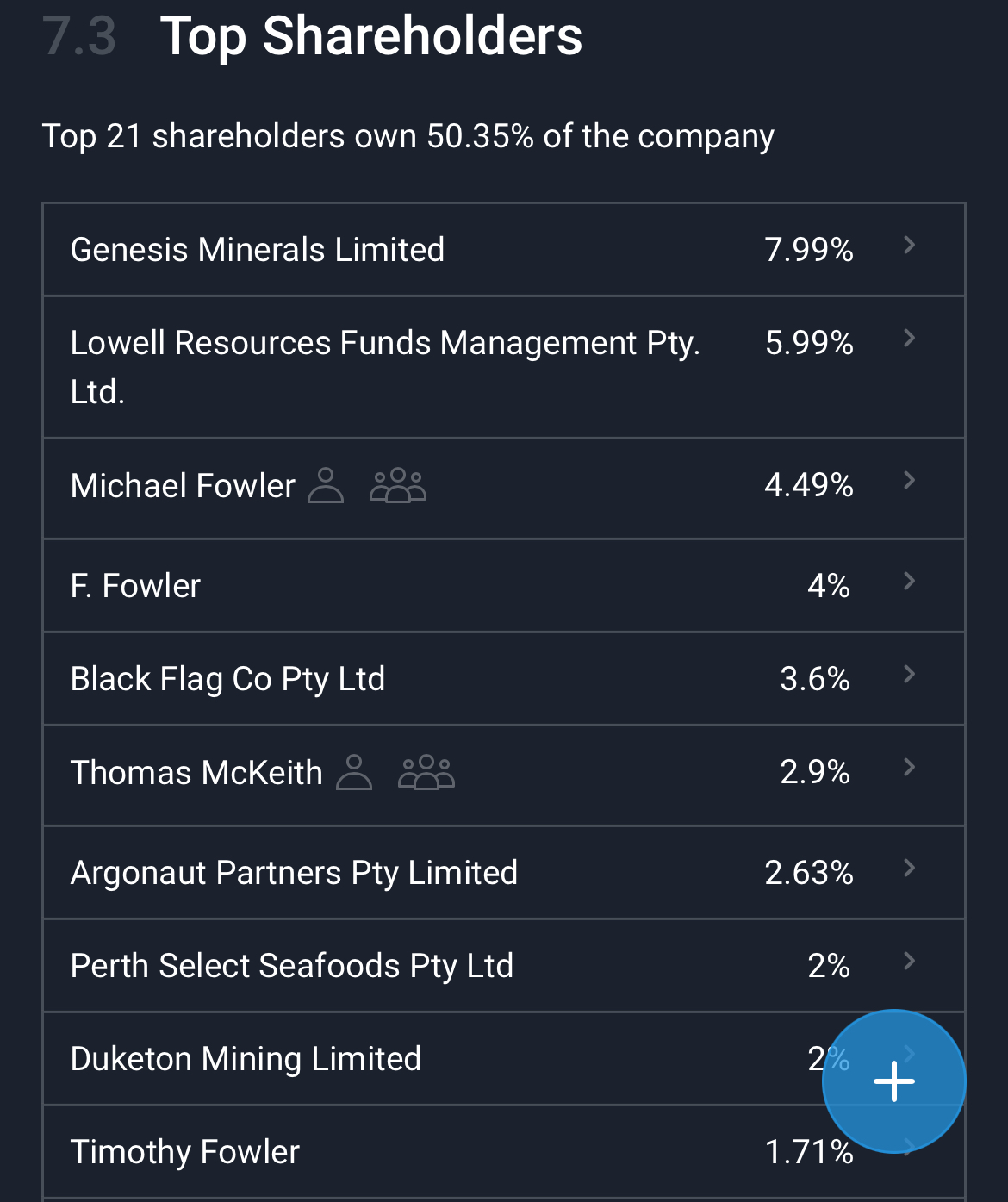Viewport: 1008px width, 1202px height.
Task: Tap the blue plus floating button
Action: pyautogui.click(x=893, y=1081)
